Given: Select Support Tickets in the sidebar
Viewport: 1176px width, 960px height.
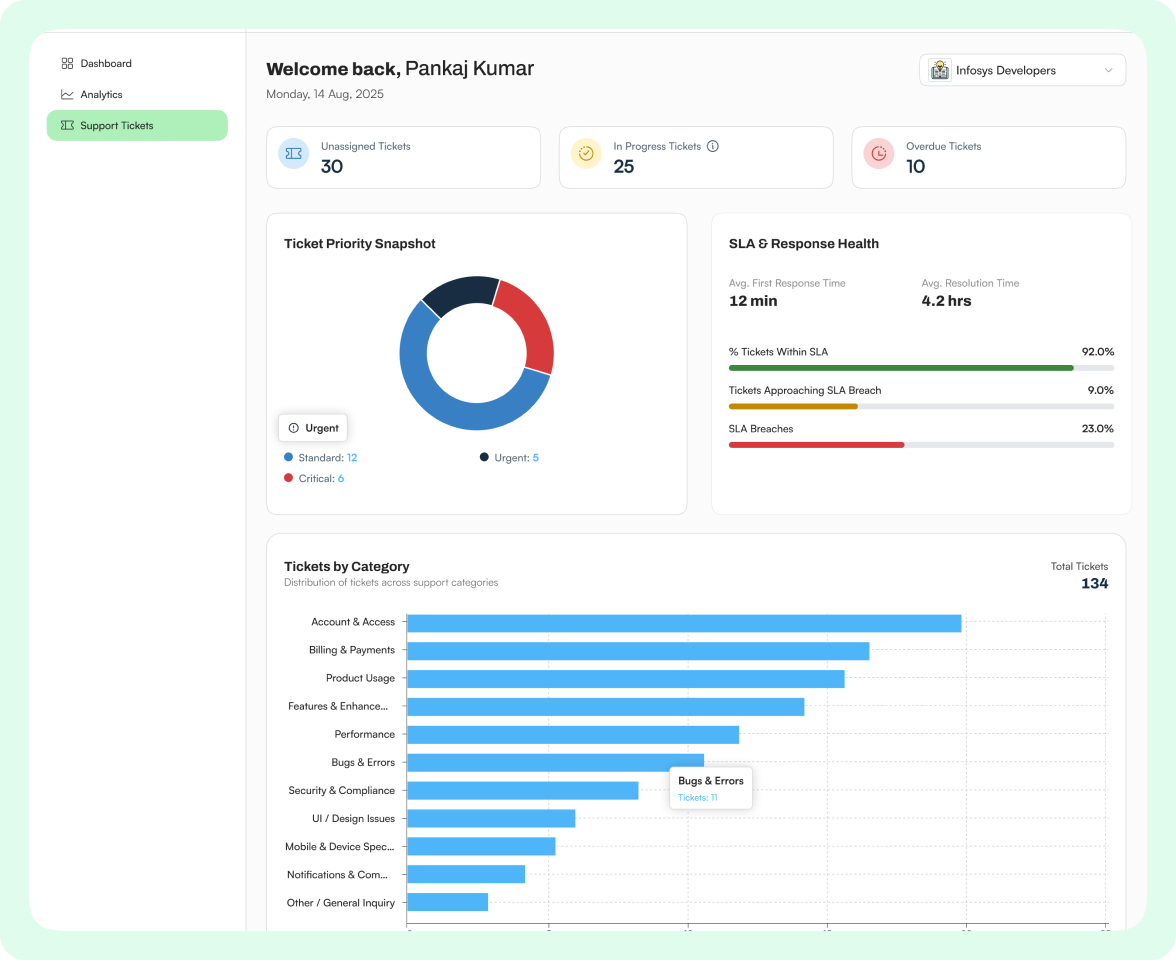Looking at the screenshot, I should (x=136, y=125).
